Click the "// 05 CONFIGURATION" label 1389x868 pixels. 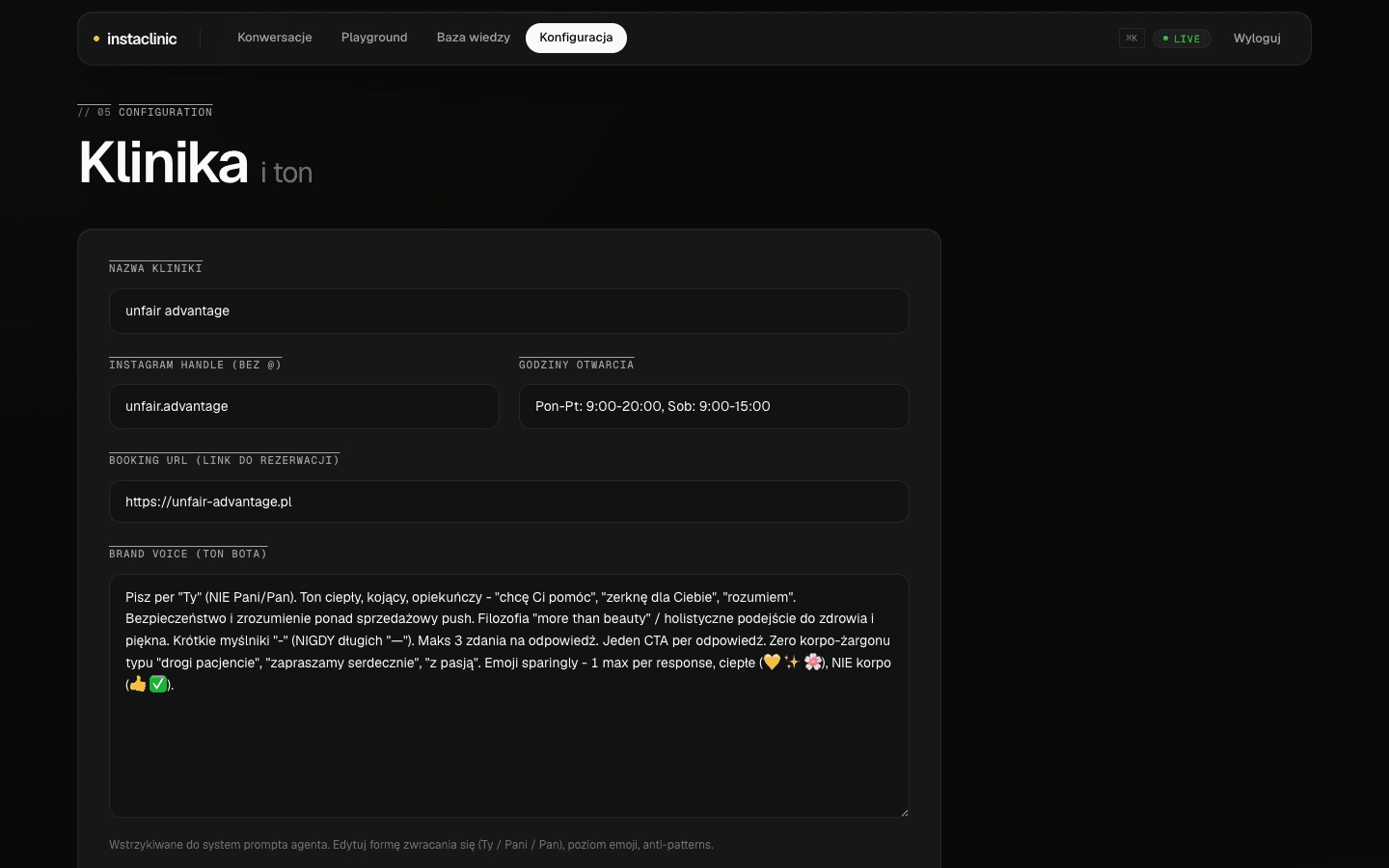tap(145, 112)
